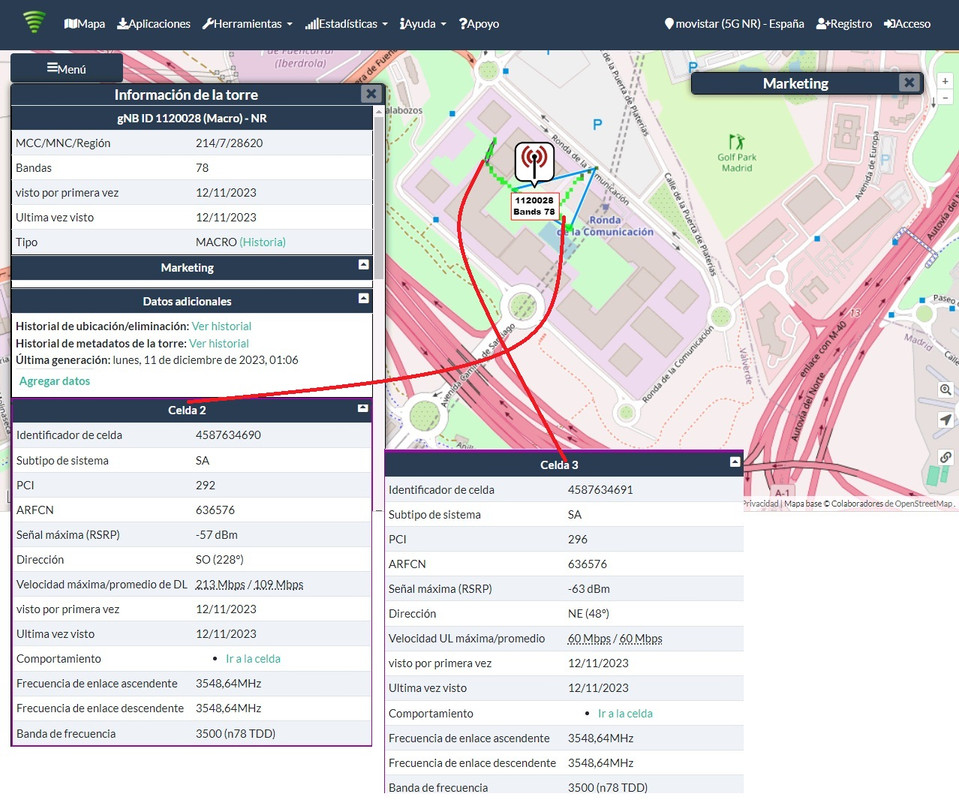Collapse the Marketing section in tower panel
959x800 pixels.
coord(363,264)
